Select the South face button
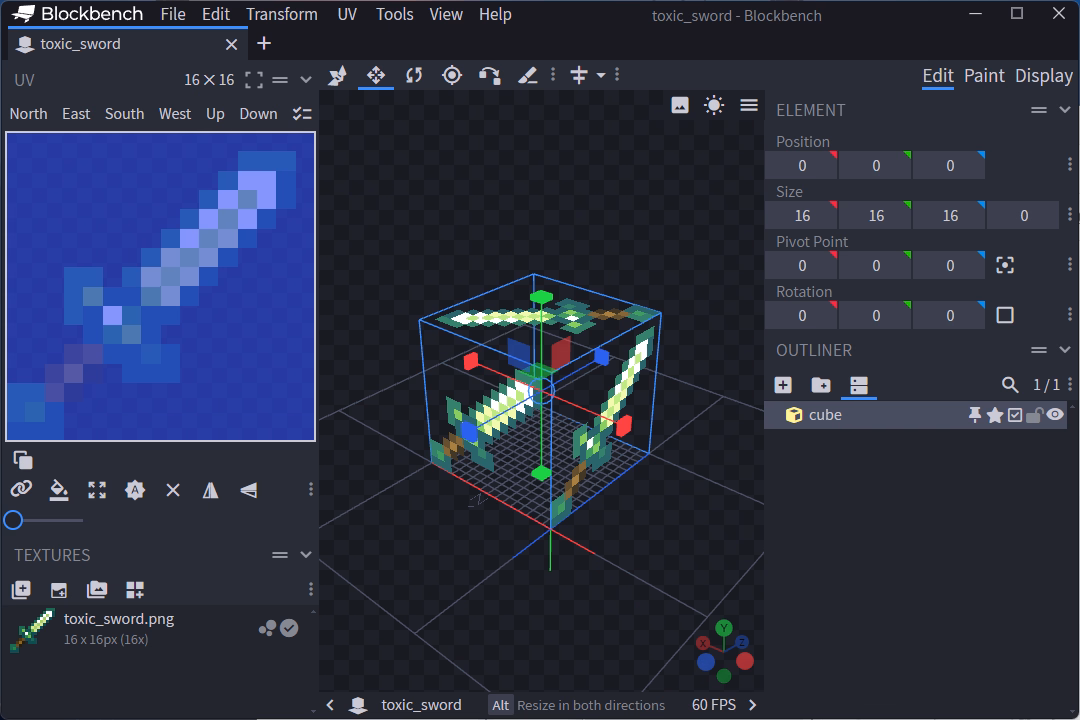 [124, 114]
